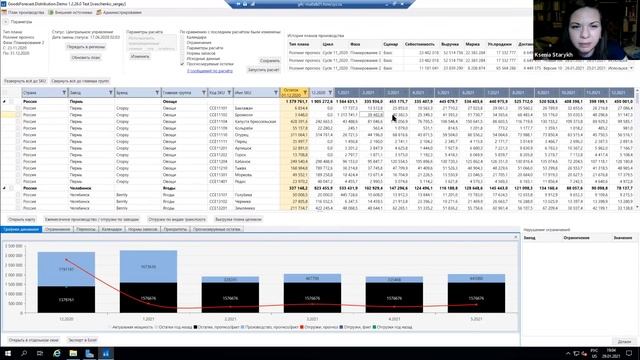Click the GoodsForecast app icon in title bar

click(x=3, y=4)
